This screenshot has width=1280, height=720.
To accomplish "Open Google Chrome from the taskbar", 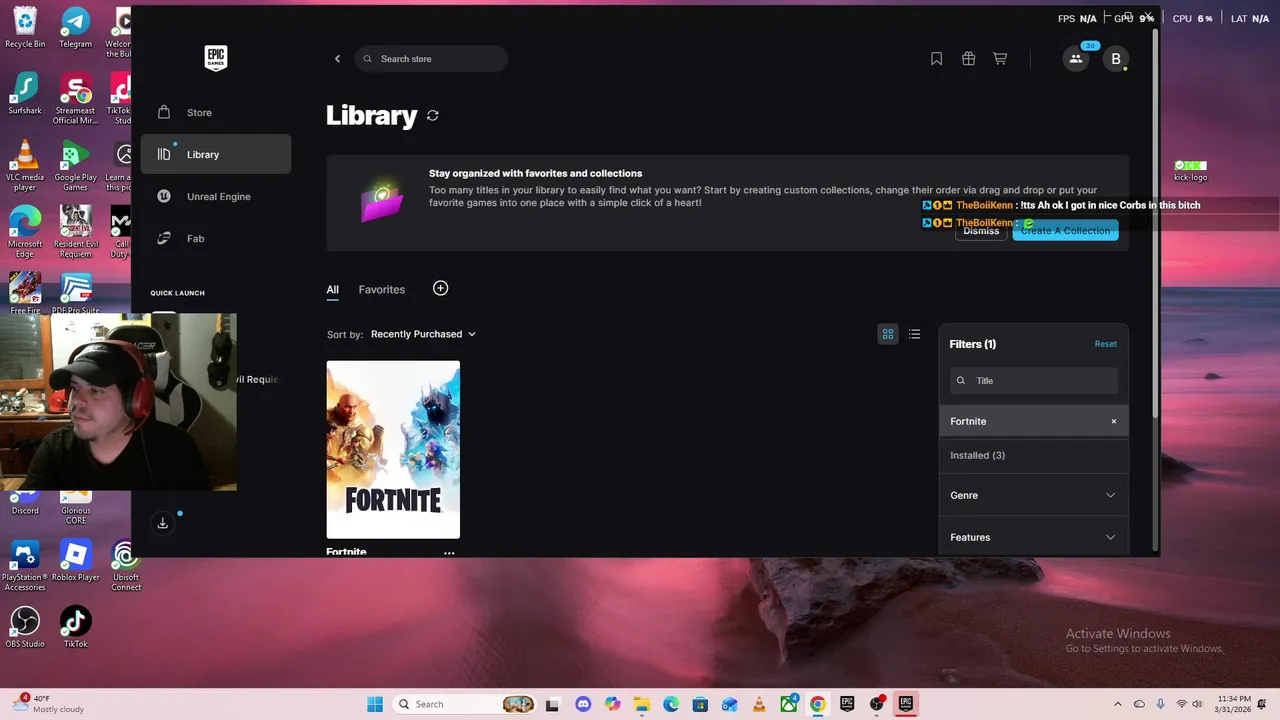I will point(817,704).
